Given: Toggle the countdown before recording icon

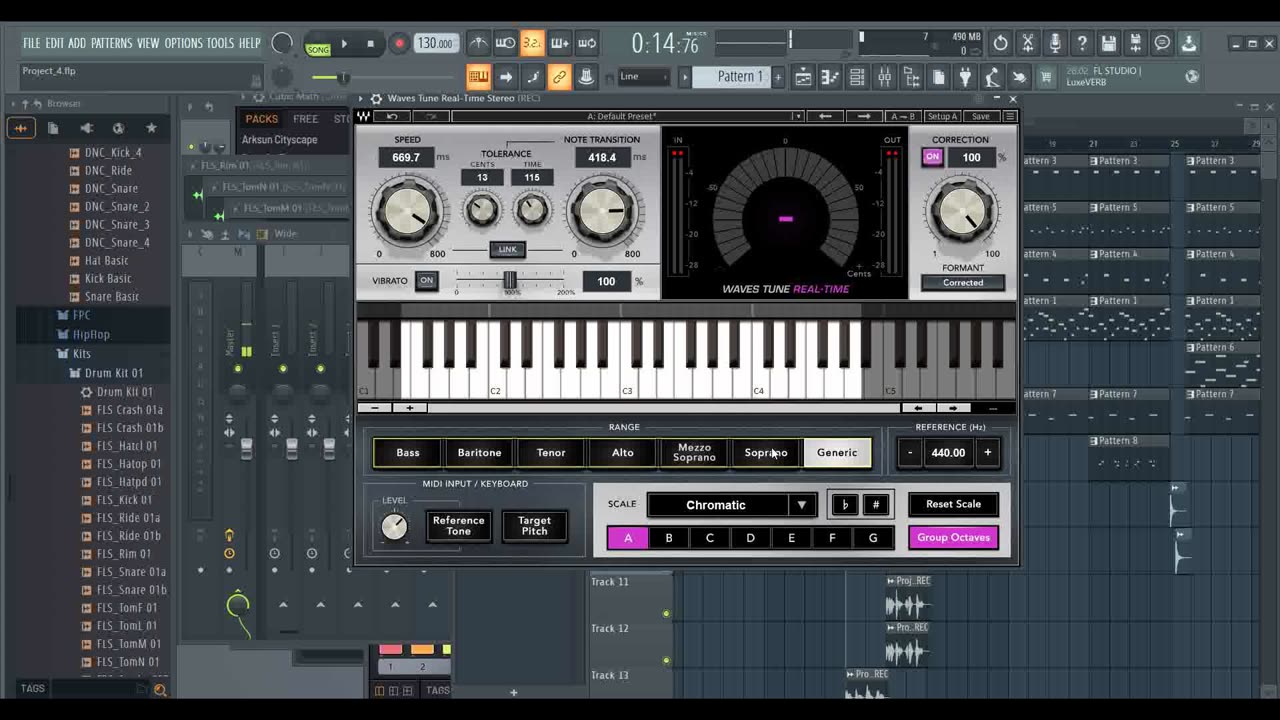Looking at the screenshot, I should pyautogui.click(x=532, y=43).
